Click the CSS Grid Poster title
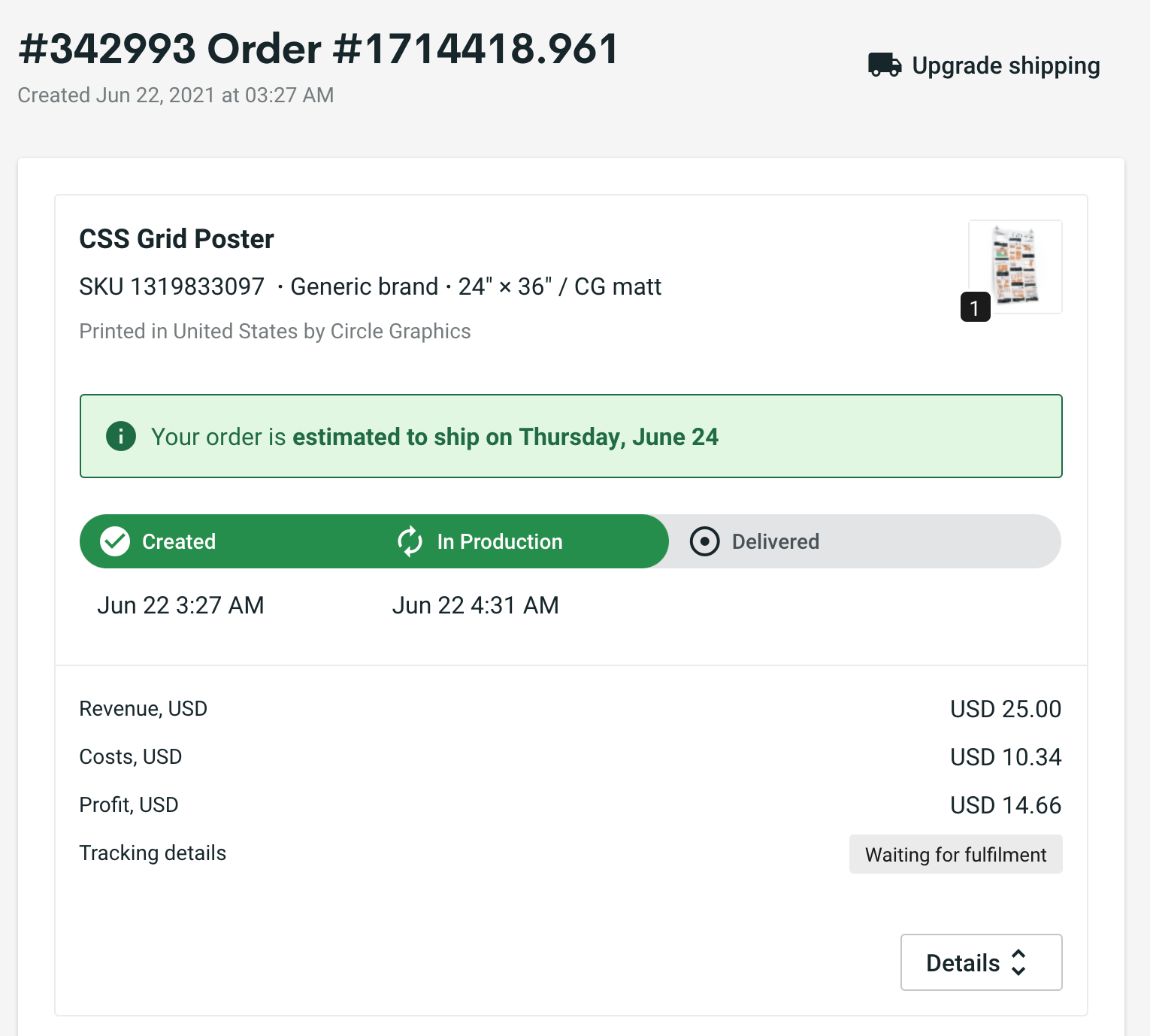 (x=177, y=239)
